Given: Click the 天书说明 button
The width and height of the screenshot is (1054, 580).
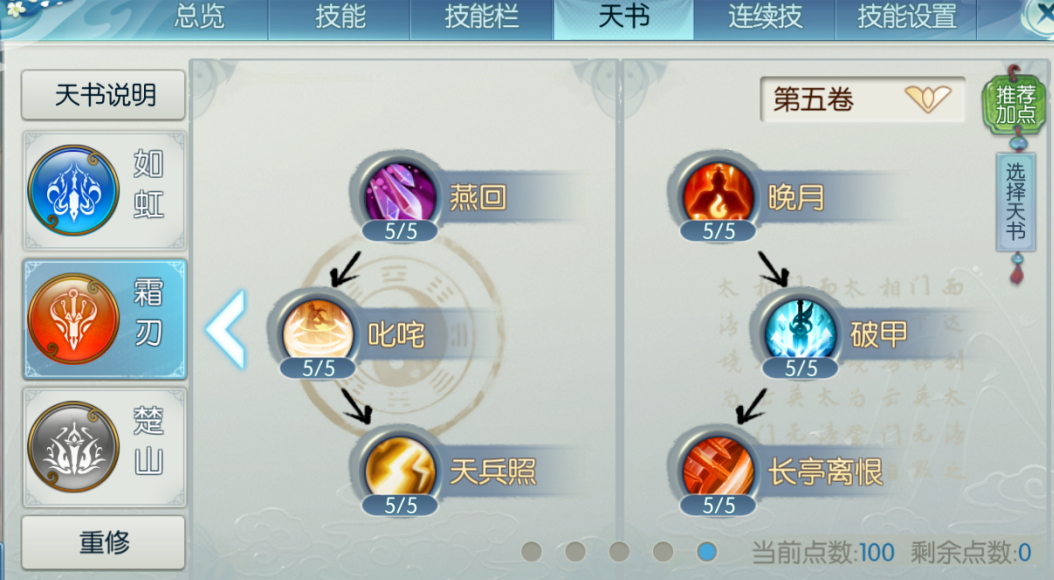Looking at the screenshot, I should (104, 95).
